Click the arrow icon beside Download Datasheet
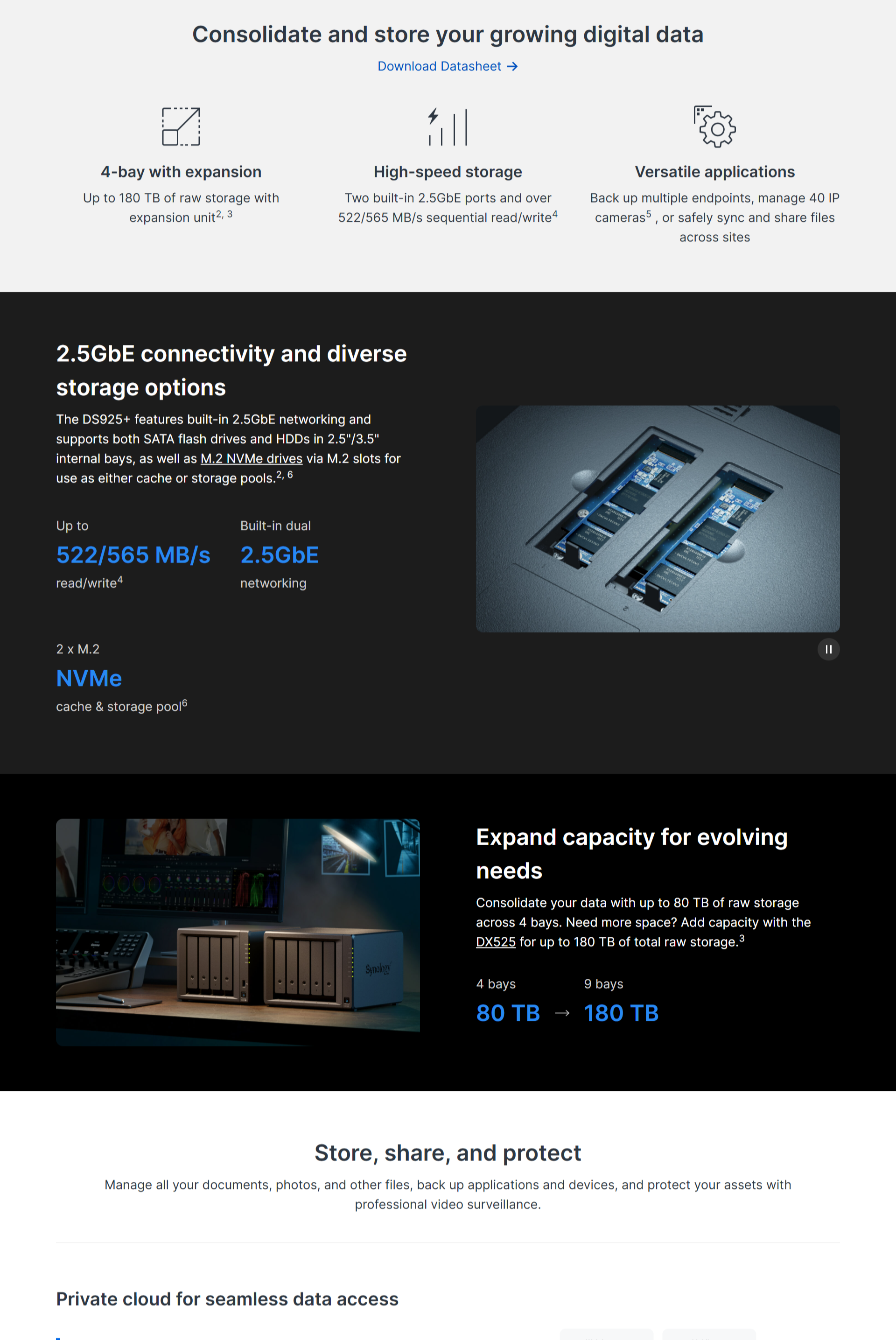This screenshot has width=896, height=1340. tap(512, 66)
